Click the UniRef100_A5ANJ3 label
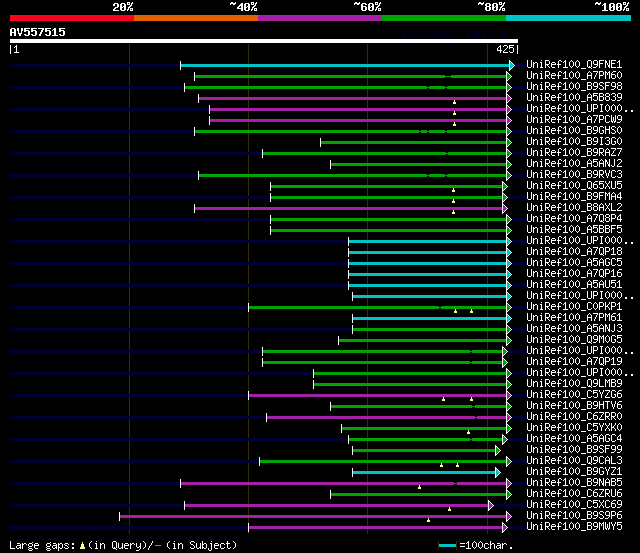This screenshot has width=640, height=553. point(574,329)
